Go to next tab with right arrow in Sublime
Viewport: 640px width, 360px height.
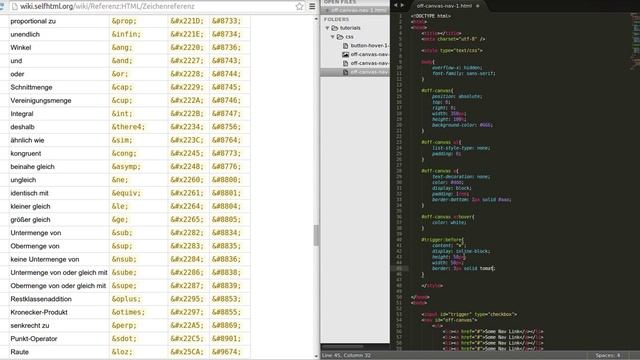pos(402,5)
